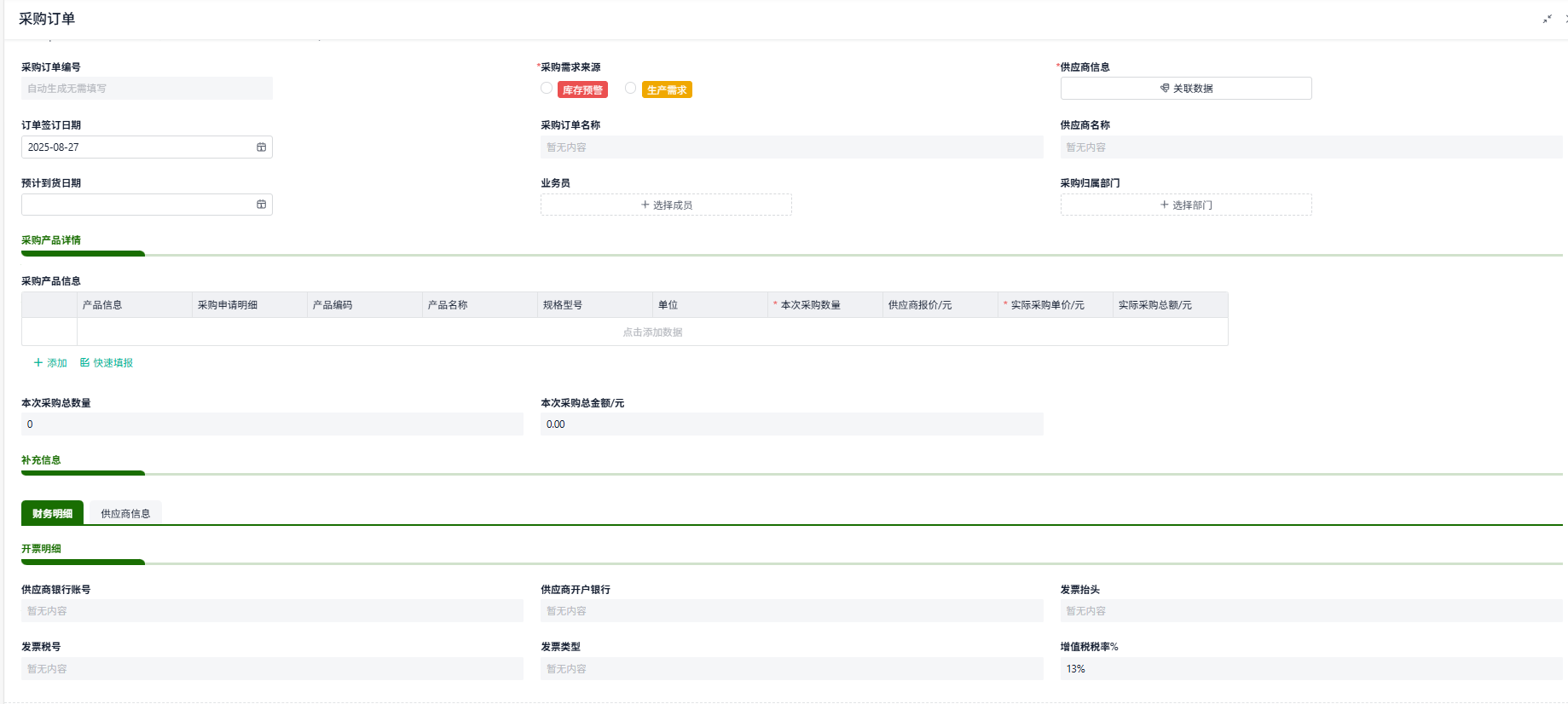The width and height of the screenshot is (1568, 704).
Task: Click 发票税号 field
Action: tap(272, 669)
